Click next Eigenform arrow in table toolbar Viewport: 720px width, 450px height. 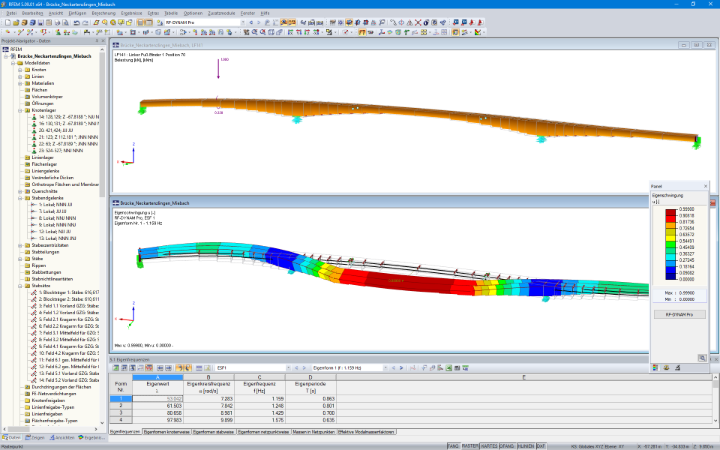point(401,368)
